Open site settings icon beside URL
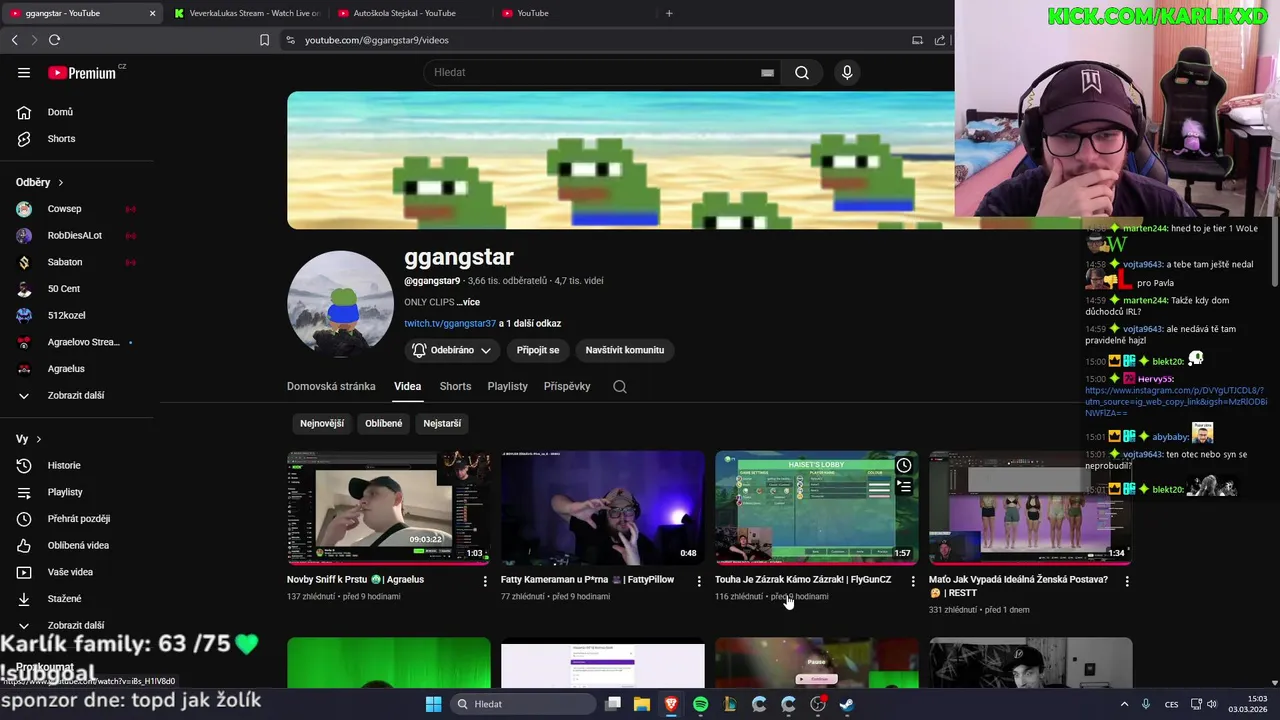 [290, 40]
